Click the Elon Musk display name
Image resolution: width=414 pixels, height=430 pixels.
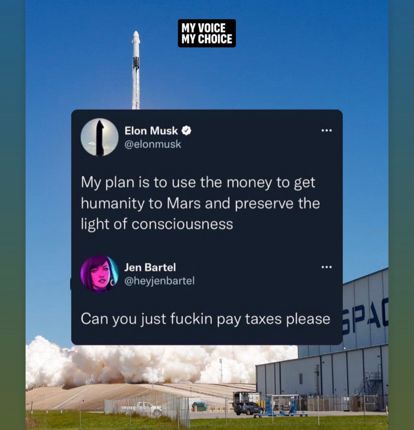click(151, 131)
